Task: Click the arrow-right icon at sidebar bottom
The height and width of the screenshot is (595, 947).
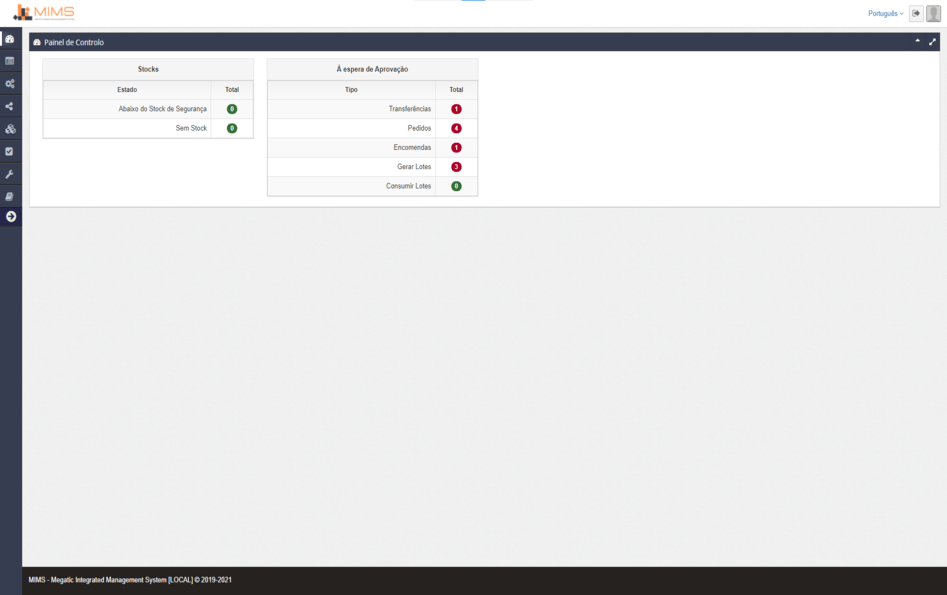Action: click(x=11, y=215)
